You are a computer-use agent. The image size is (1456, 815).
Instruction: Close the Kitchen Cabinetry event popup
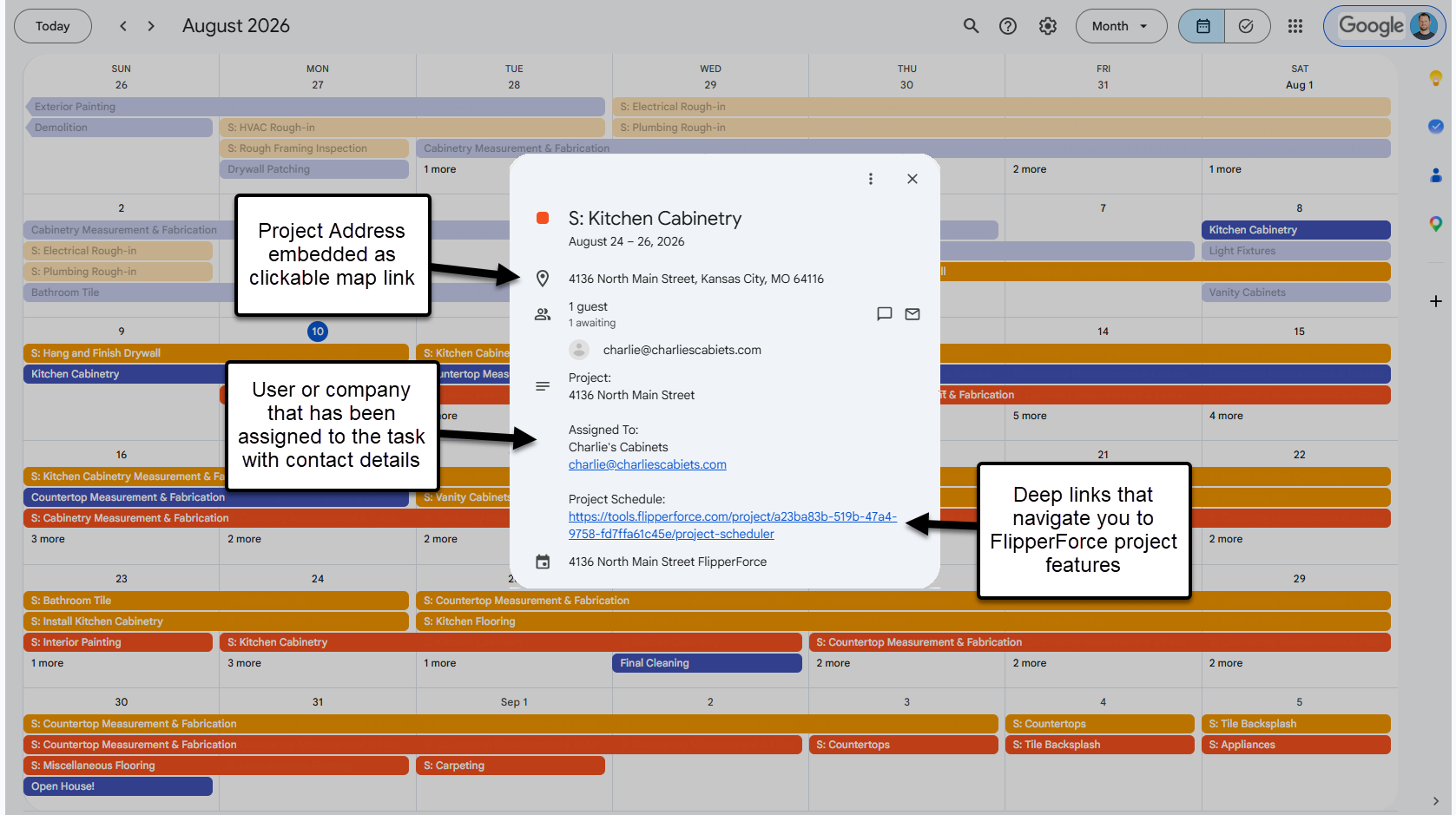point(912,179)
